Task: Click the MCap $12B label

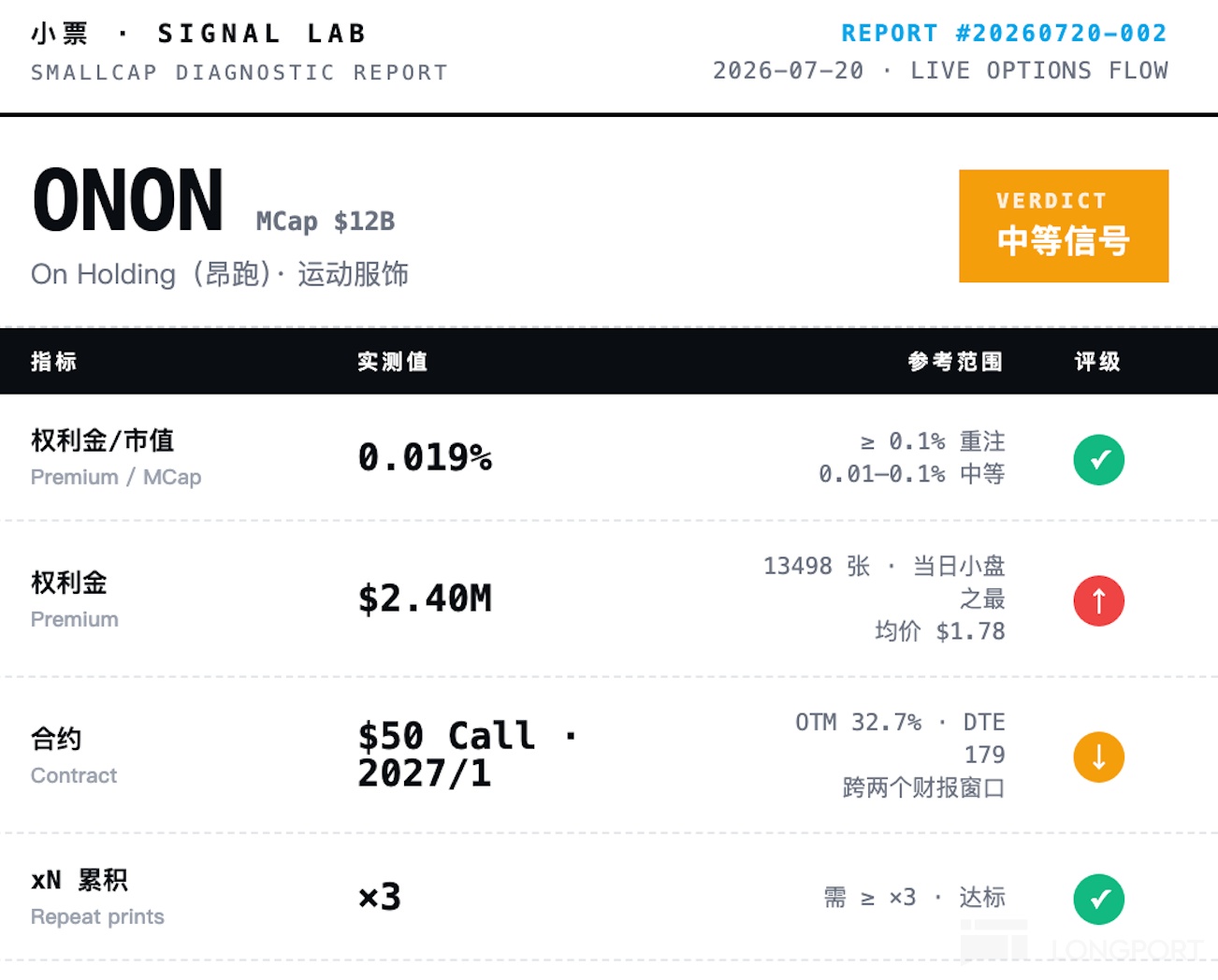Action: tap(326, 222)
